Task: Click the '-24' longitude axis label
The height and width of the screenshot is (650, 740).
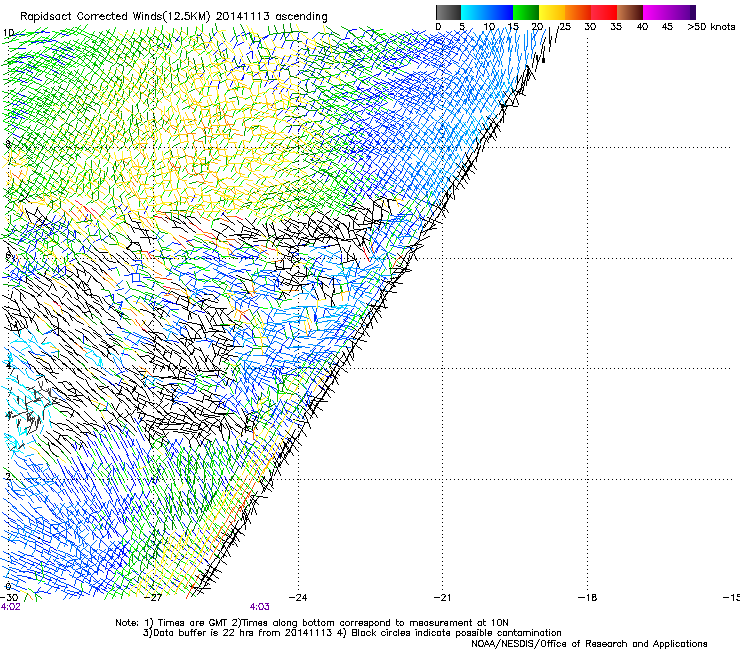Action: click(x=298, y=598)
